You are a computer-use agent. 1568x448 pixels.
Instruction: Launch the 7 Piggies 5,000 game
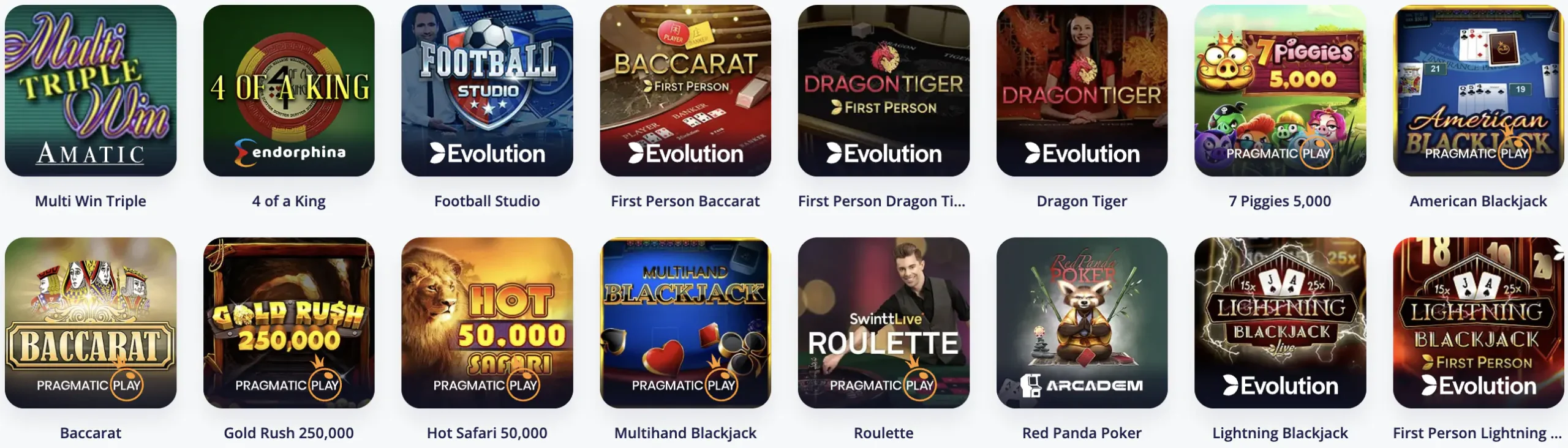1280,91
